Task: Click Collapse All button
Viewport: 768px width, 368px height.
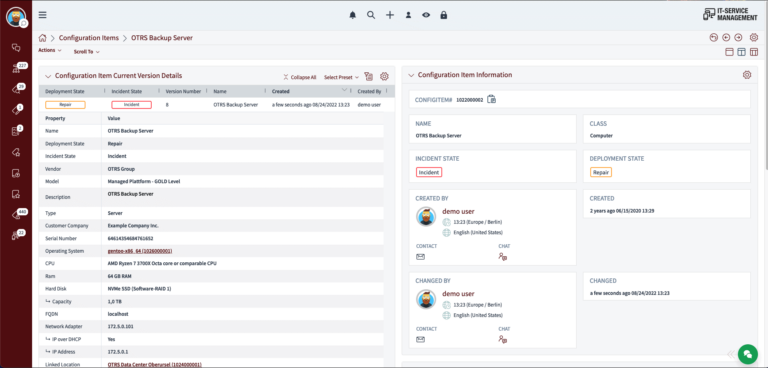Action: click(x=299, y=77)
